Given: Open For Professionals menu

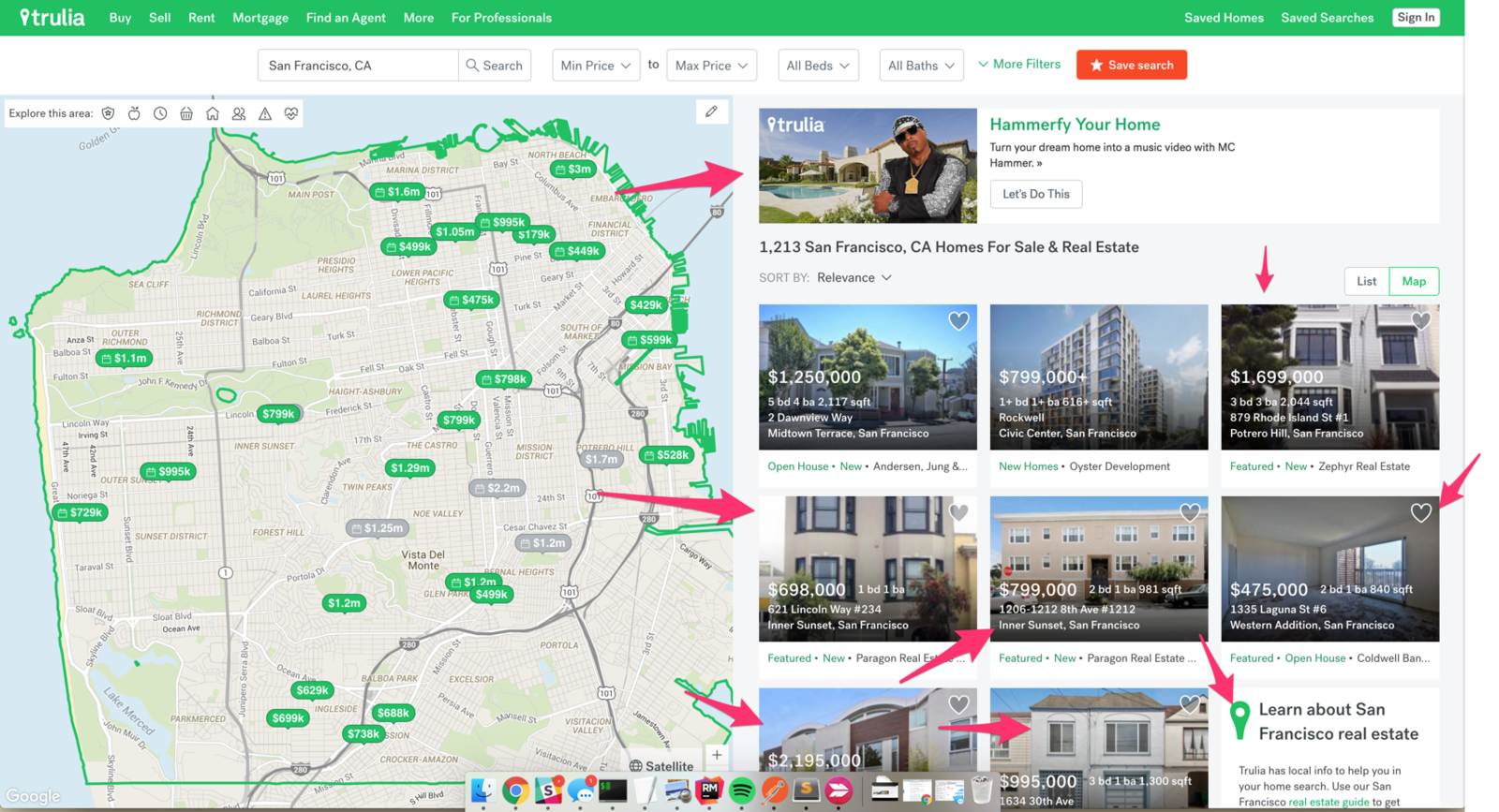Looking at the screenshot, I should click(501, 18).
